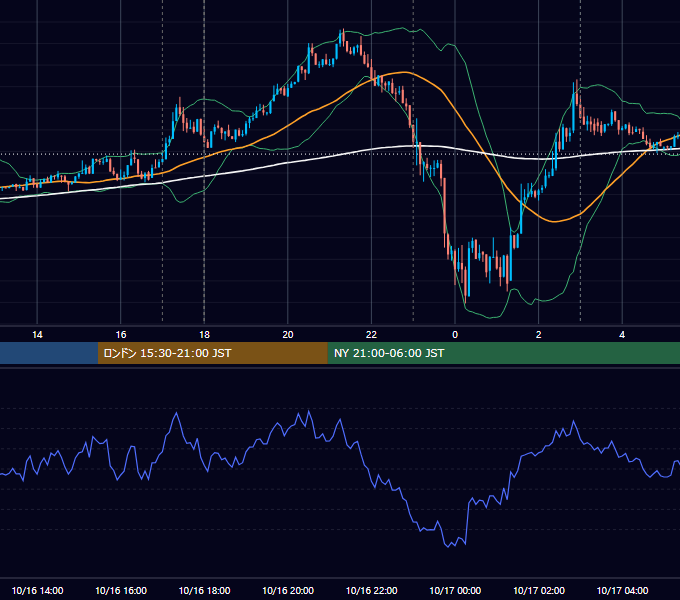Click hour label 22 on the chart axis
This screenshot has width=680, height=600.
click(x=371, y=335)
